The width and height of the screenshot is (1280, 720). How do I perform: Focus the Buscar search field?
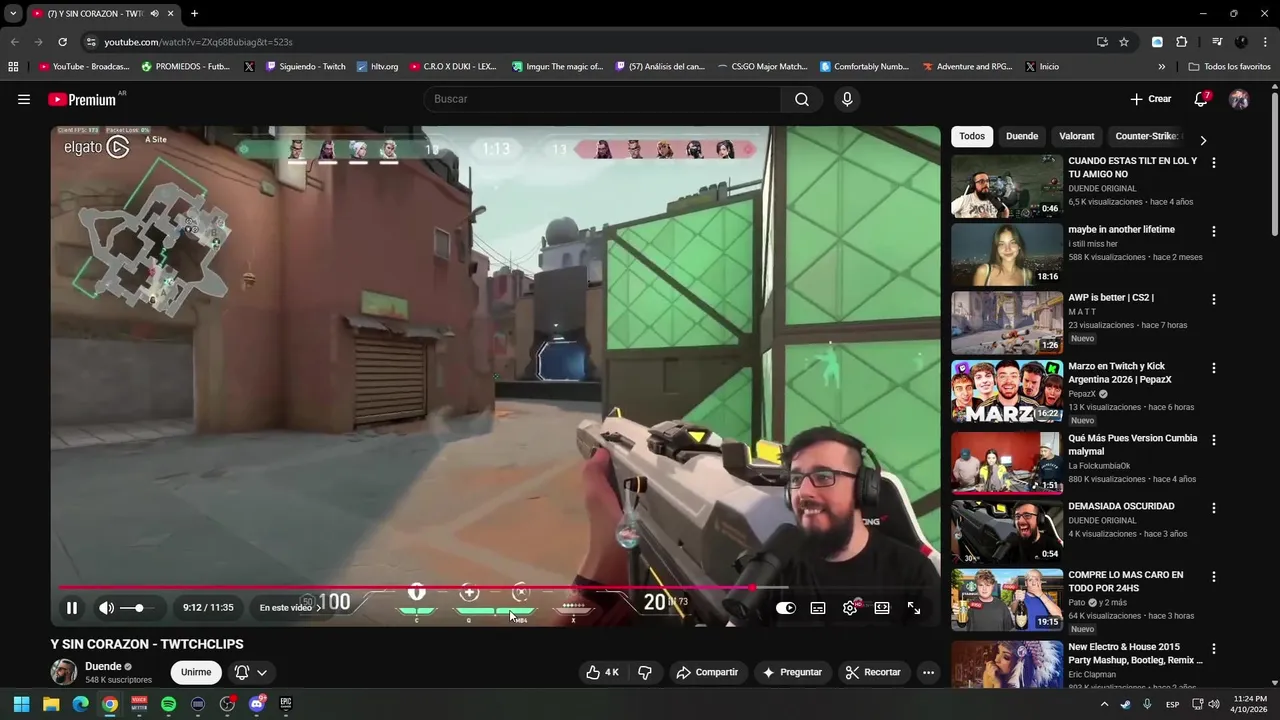[603, 99]
